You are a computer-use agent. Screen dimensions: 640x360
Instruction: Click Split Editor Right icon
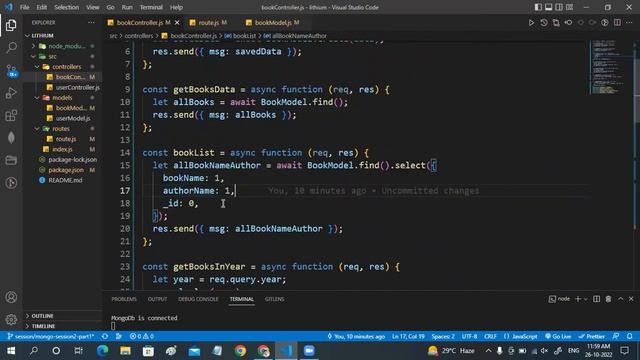coord(617,22)
